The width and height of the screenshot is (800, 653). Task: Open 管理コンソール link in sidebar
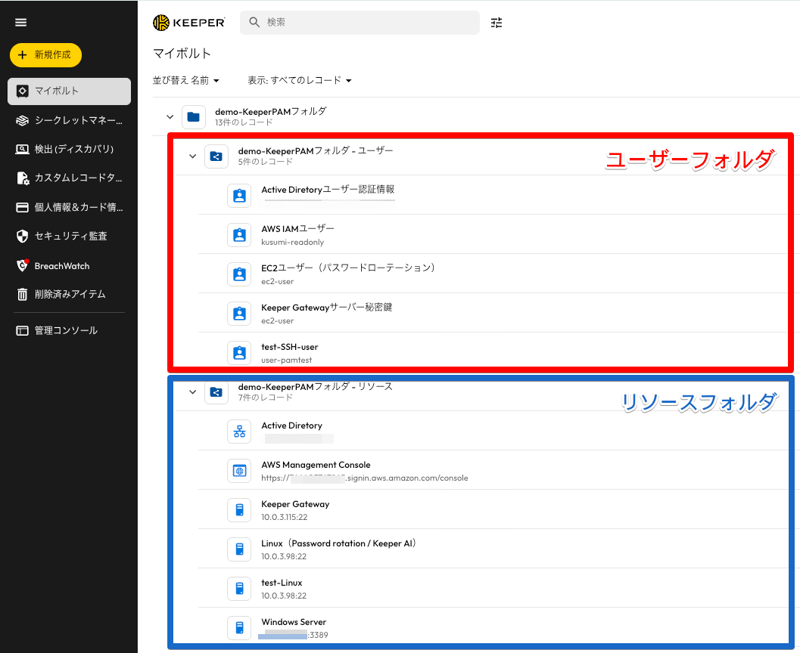(65, 330)
